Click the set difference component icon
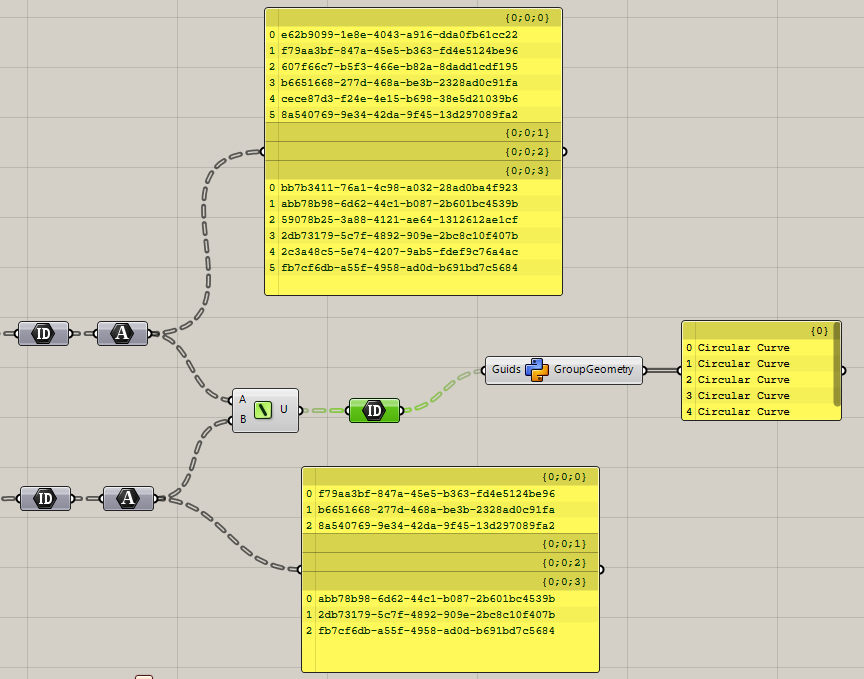The width and height of the screenshot is (864, 679). click(263, 410)
